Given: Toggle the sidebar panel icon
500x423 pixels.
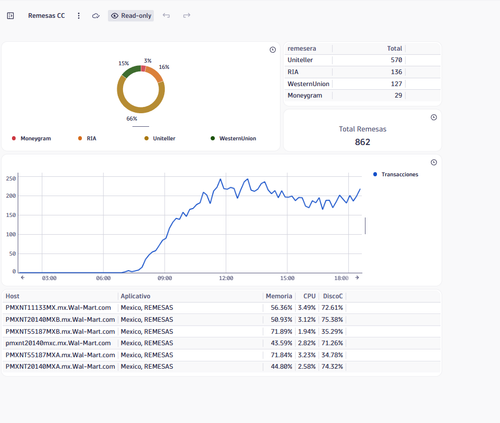Looking at the screenshot, I should [10, 16].
